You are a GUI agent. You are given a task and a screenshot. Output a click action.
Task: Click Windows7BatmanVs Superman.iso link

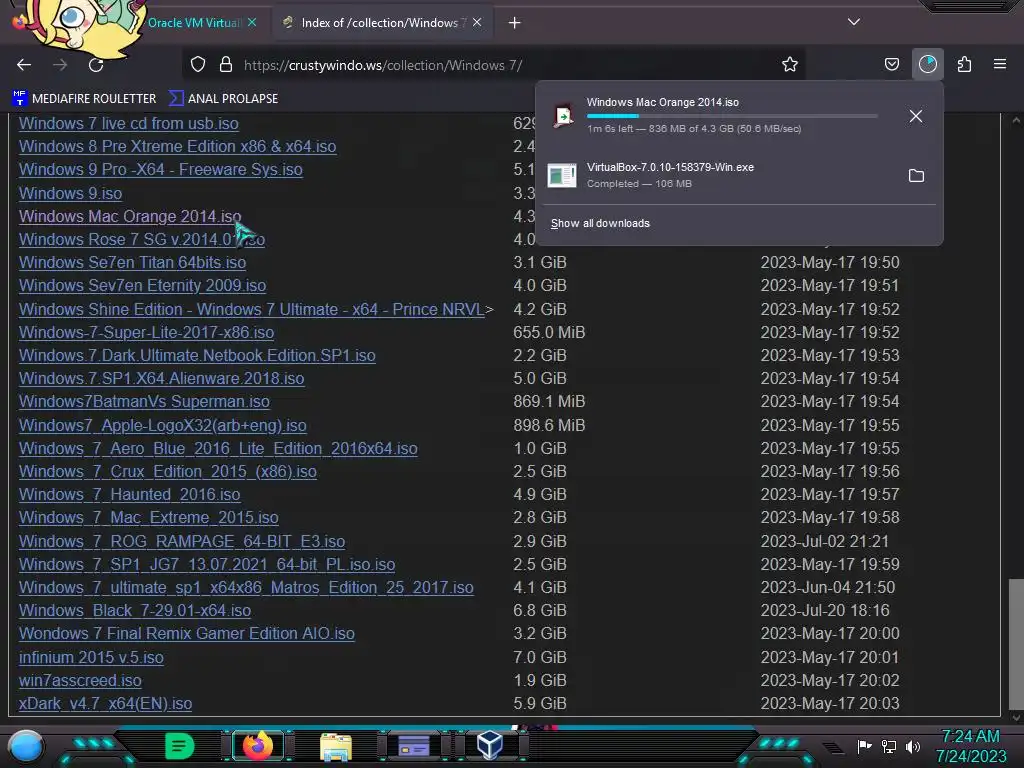click(144, 402)
